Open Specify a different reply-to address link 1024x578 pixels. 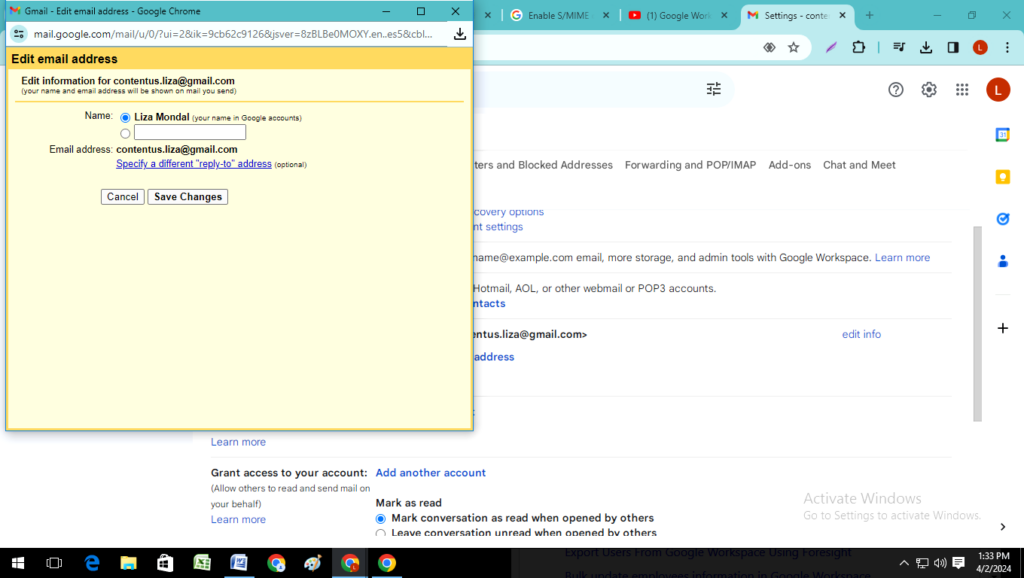click(x=193, y=163)
